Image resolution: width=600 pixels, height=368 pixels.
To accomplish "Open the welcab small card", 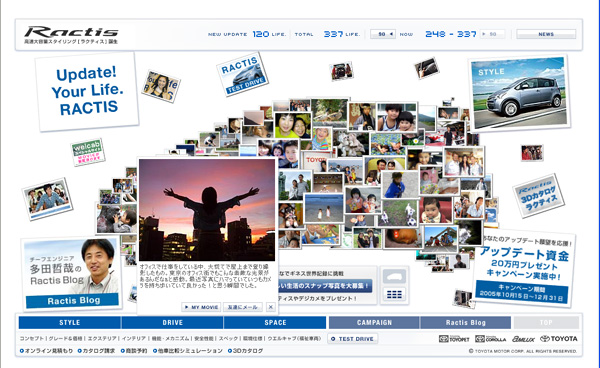I will point(88,152).
